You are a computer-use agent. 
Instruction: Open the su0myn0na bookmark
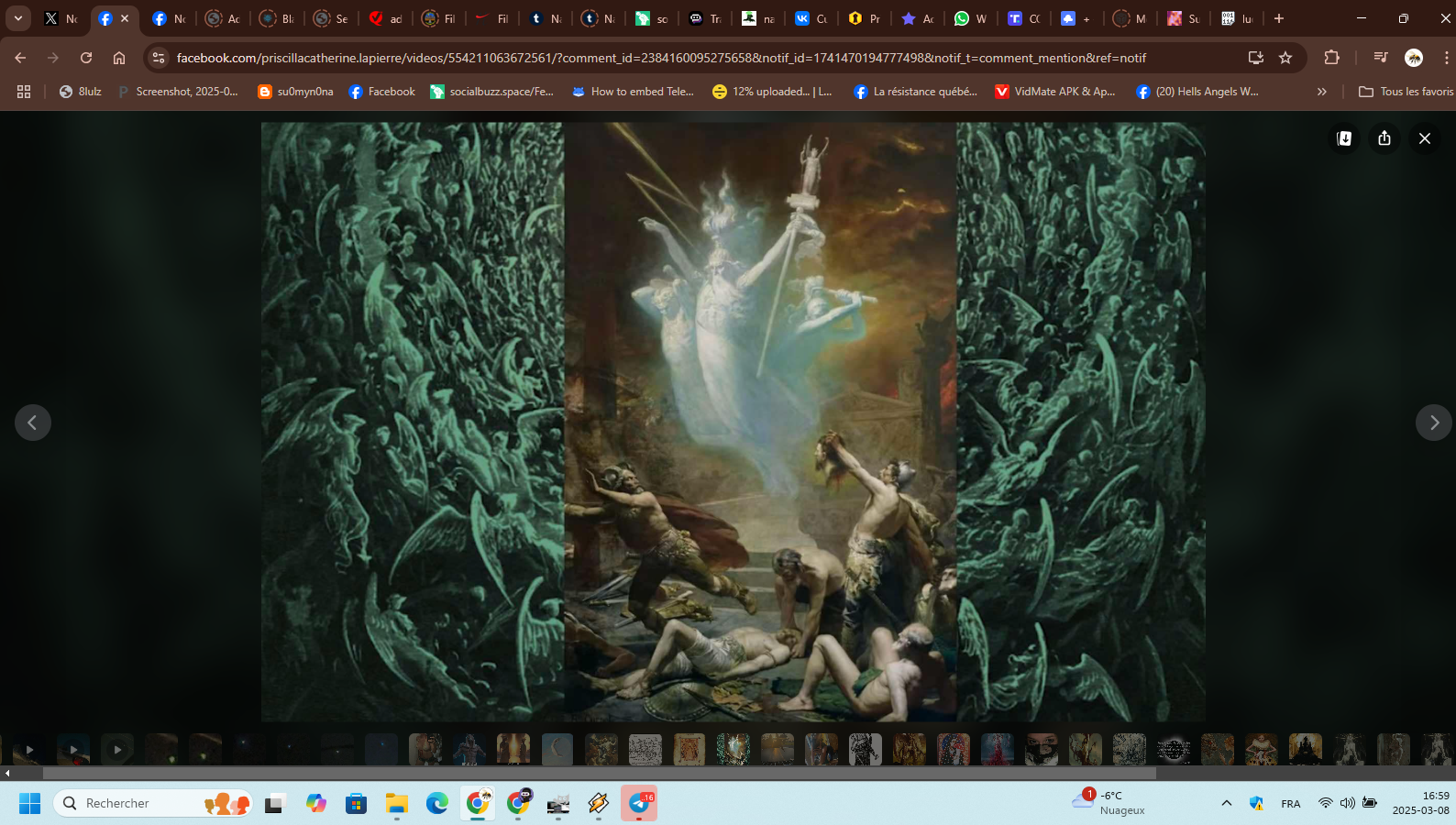click(295, 92)
